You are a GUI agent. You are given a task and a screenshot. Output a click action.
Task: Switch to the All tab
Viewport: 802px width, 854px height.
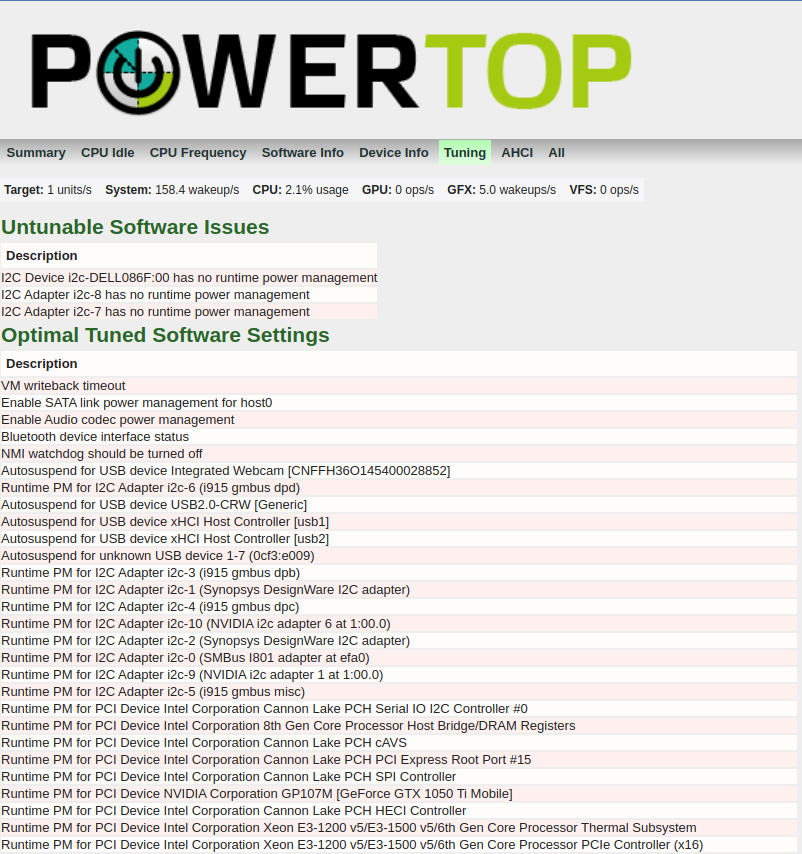coord(556,152)
